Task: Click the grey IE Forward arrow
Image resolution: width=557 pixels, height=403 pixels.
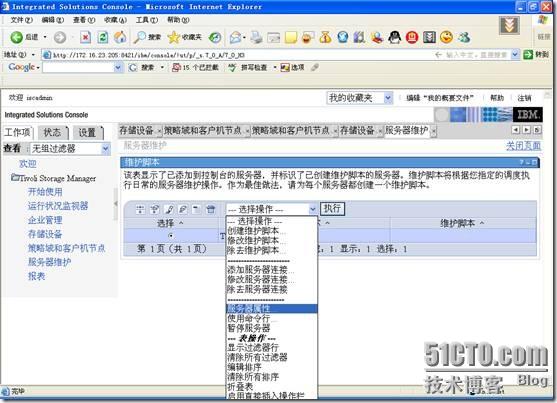Action: tap(60, 37)
